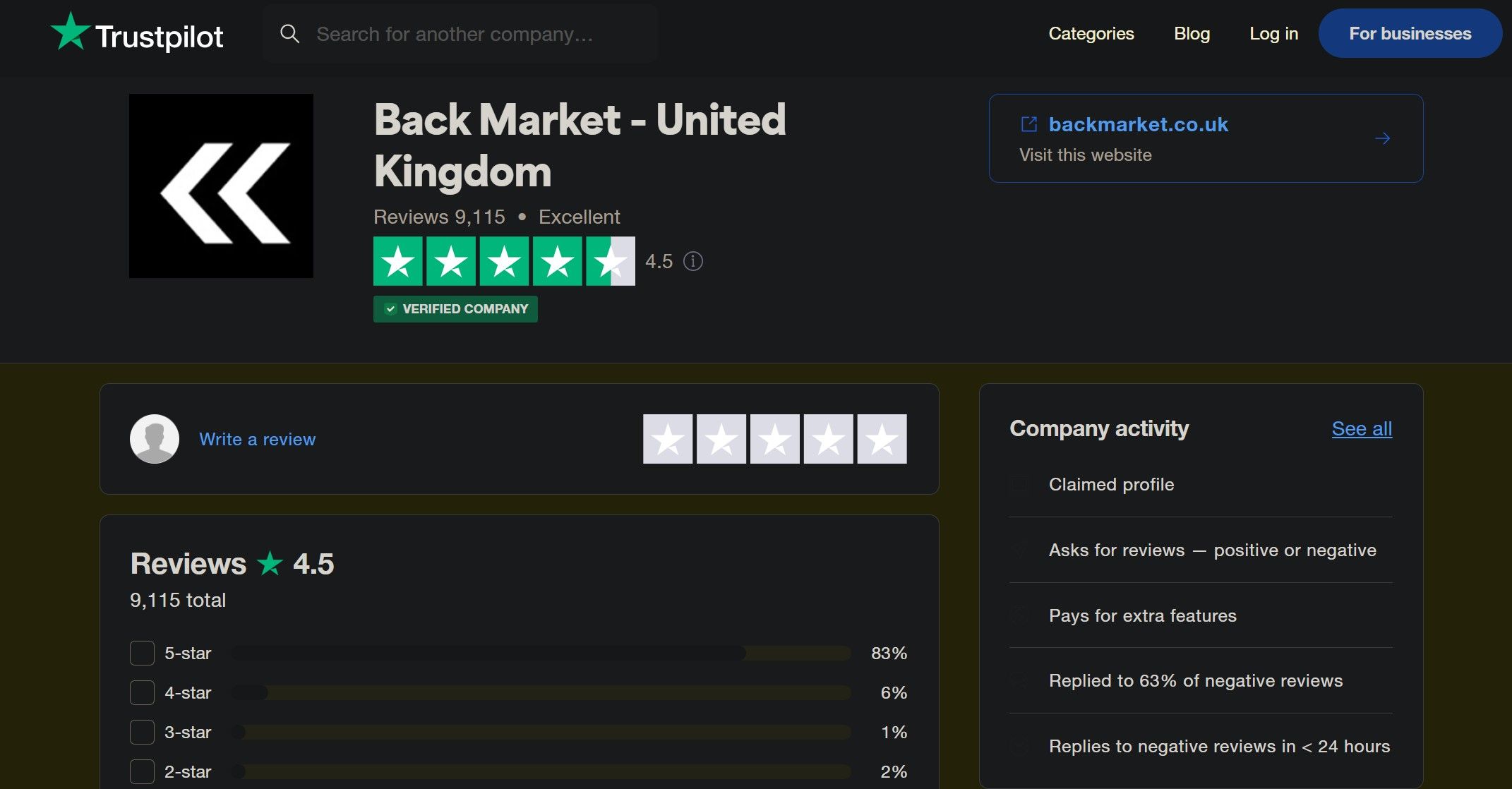This screenshot has width=1512, height=789.
Task: Enable the 2-star filter checkbox
Action: [142, 771]
